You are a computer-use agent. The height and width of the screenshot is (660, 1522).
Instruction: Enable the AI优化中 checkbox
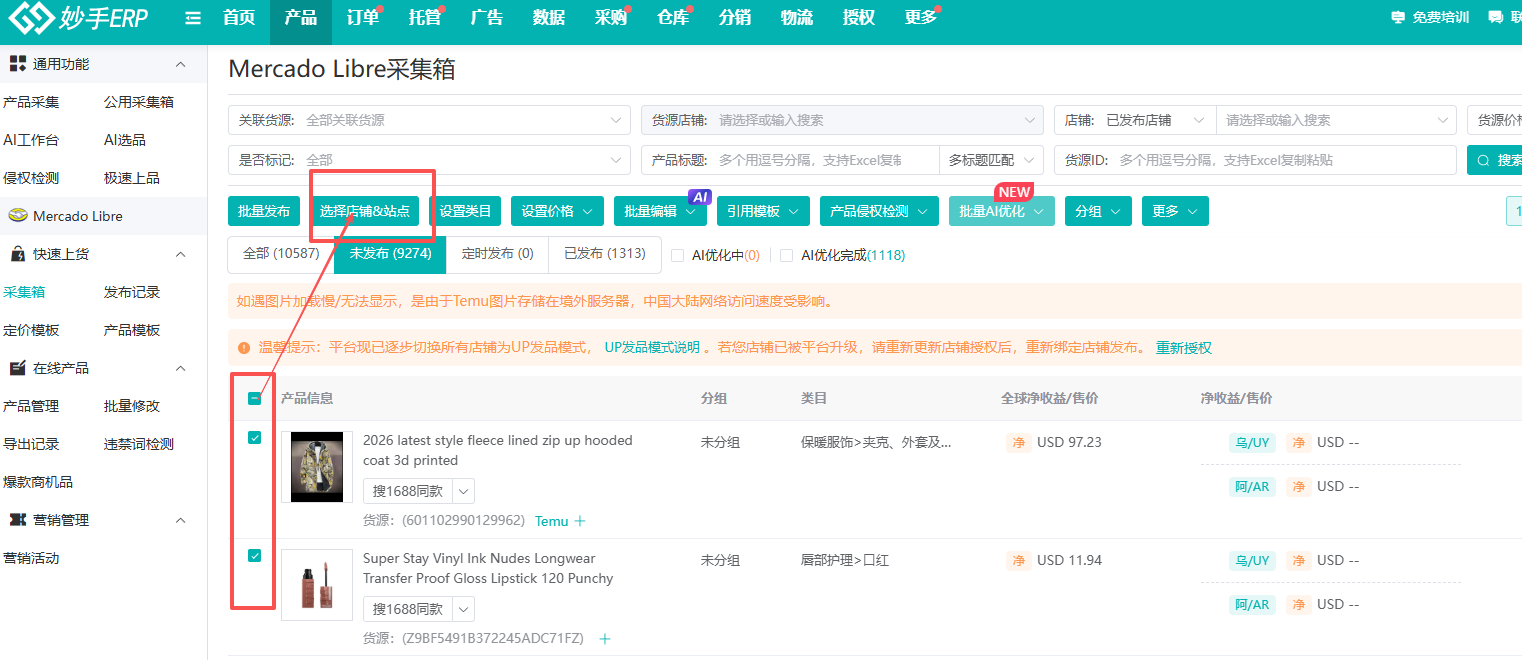click(x=678, y=255)
